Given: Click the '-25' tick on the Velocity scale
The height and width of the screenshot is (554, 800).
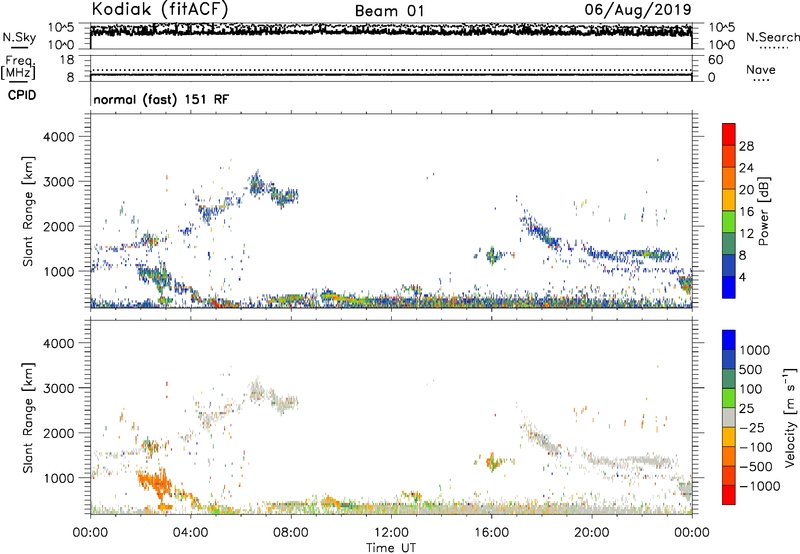Looking at the screenshot, I should tap(753, 428).
